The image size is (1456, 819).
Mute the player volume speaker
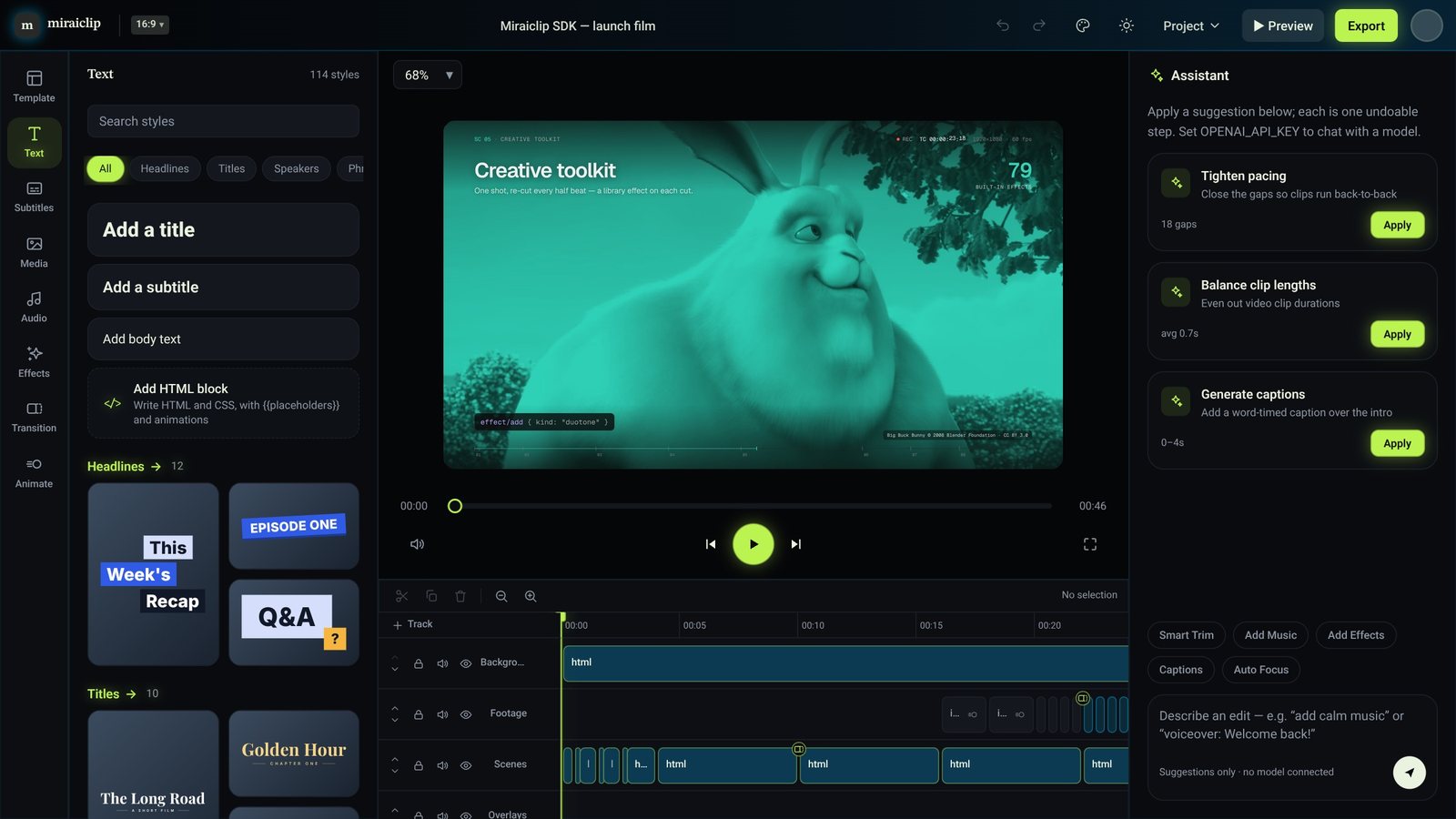(417, 544)
